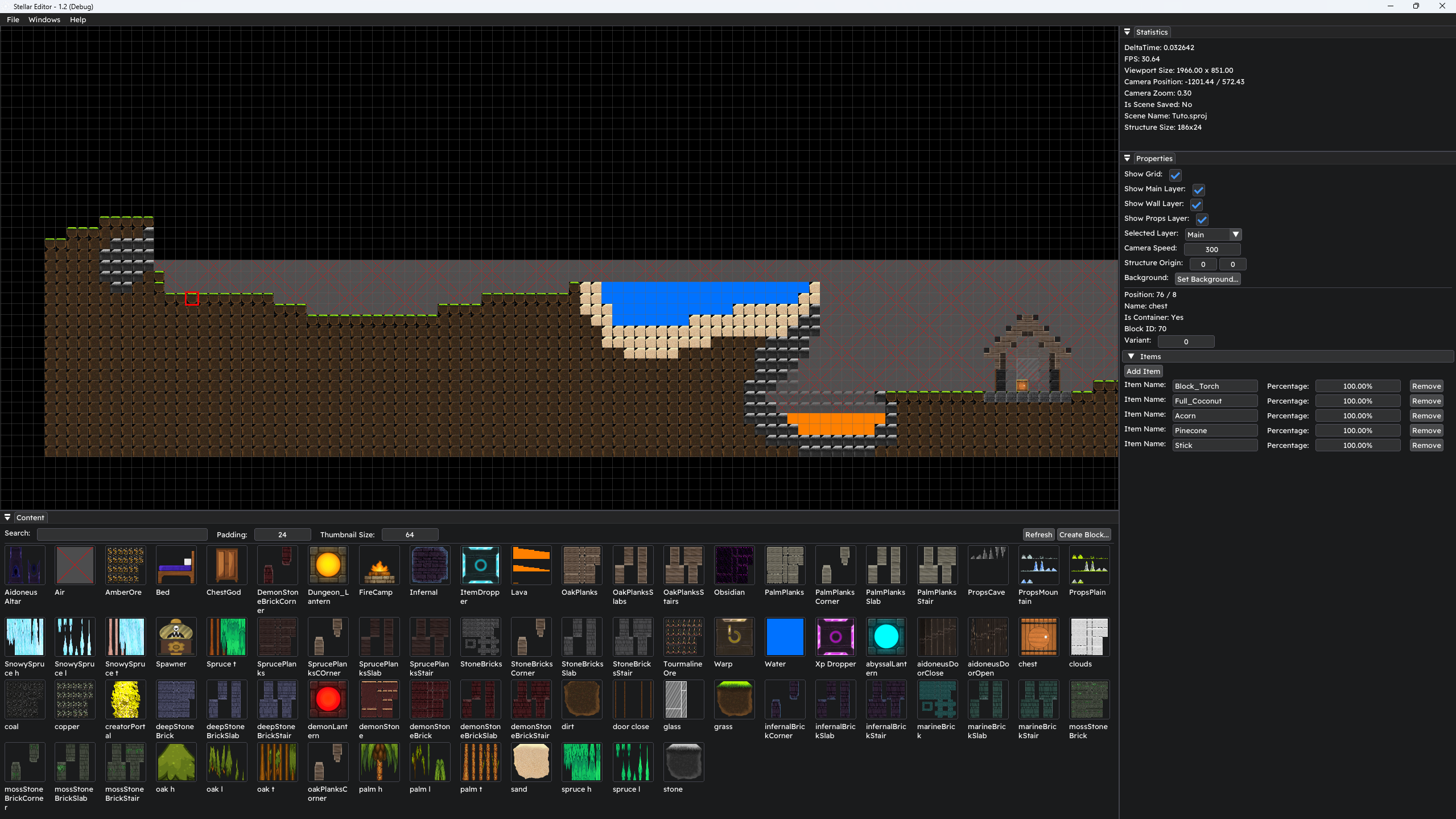Click the Add Item button

1143,372
